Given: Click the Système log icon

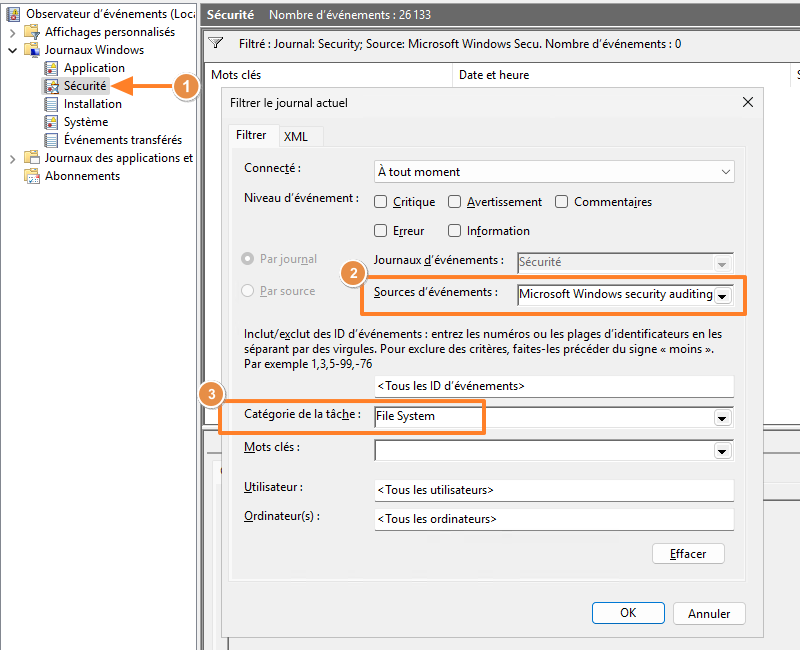Looking at the screenshot, I should pyautogui.click(x=51, y=122).
